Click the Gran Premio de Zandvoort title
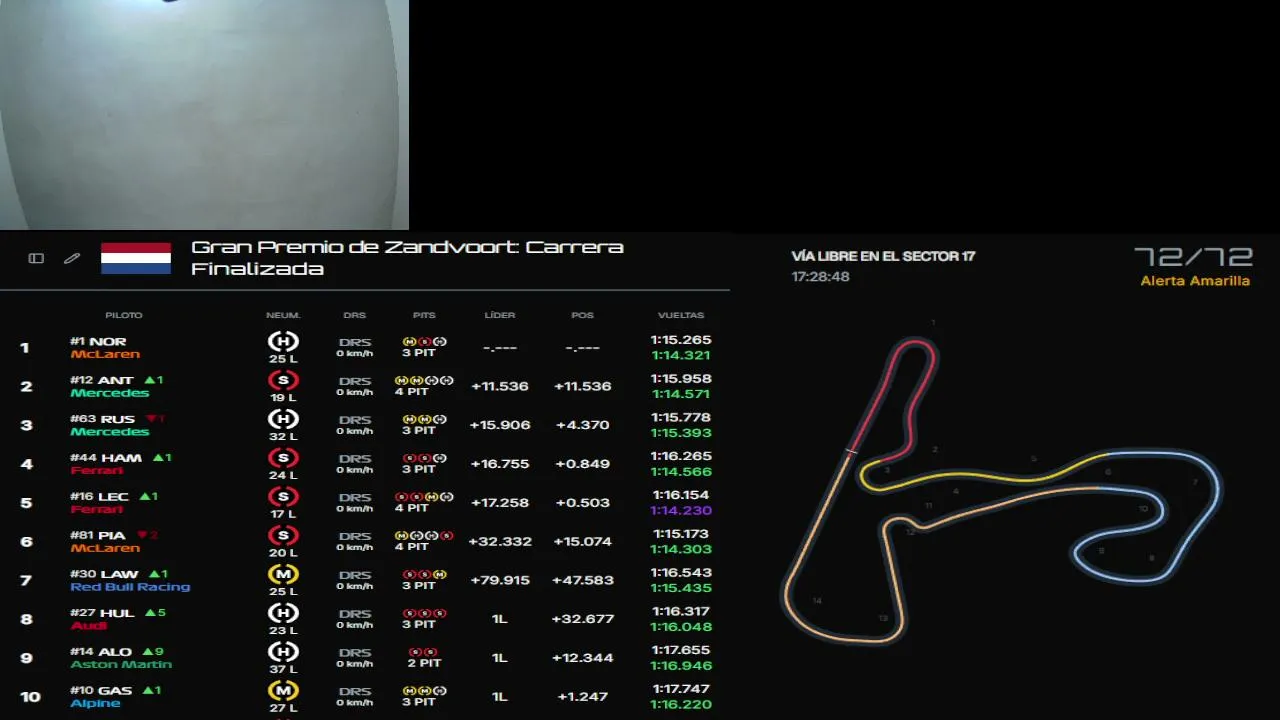Screen dimensions: 1280x720 click(407, 257)
